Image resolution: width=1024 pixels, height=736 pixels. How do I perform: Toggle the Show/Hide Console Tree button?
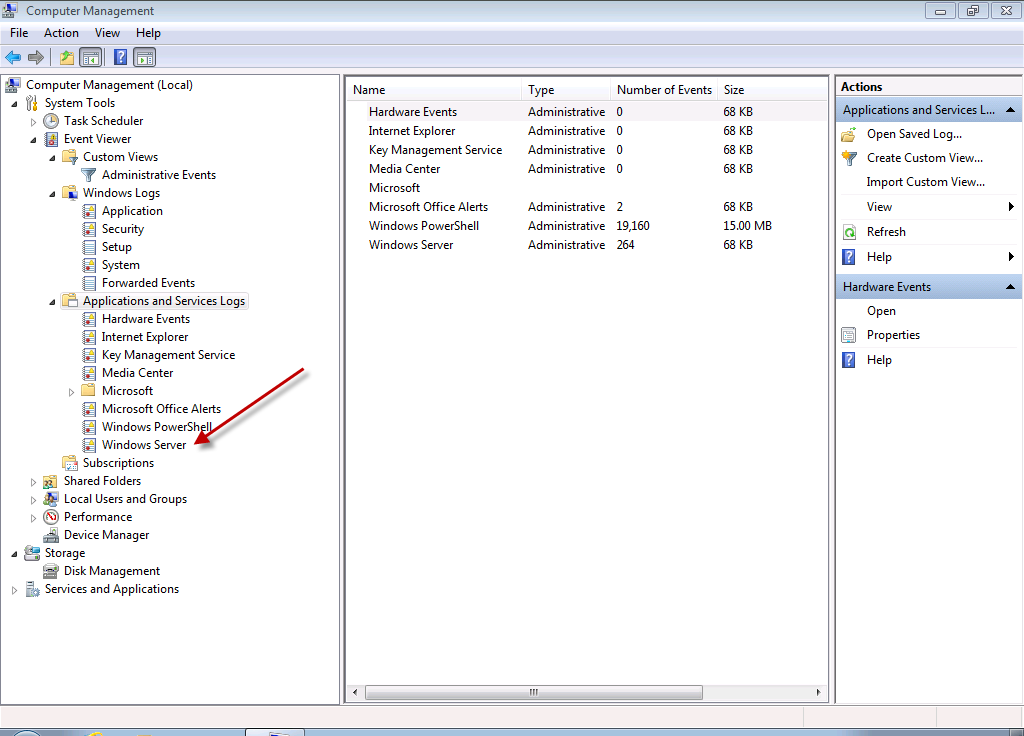[x=90, y=58]
